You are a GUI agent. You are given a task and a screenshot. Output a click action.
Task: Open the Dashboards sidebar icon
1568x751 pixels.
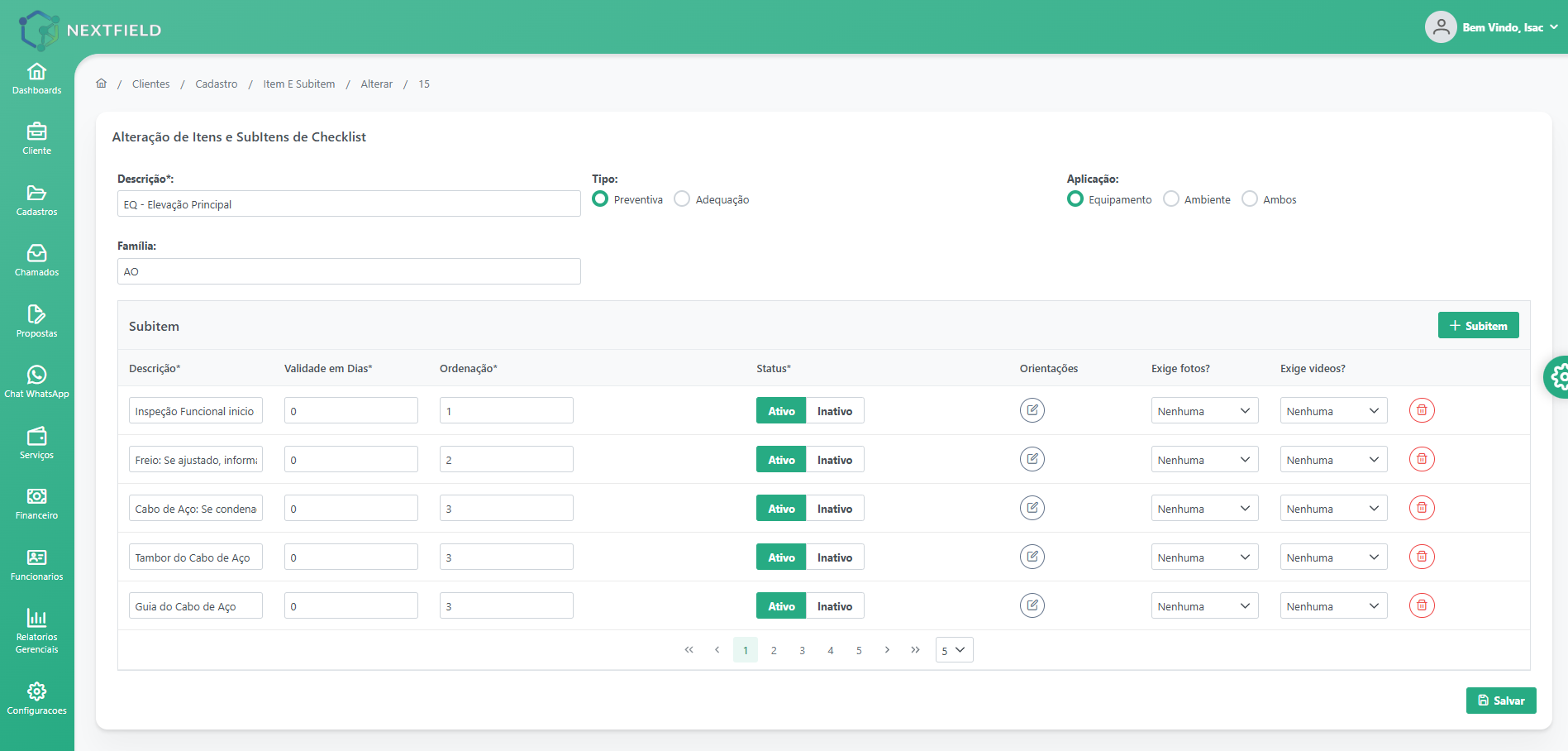pyautogui.click(x=36, y=79)
